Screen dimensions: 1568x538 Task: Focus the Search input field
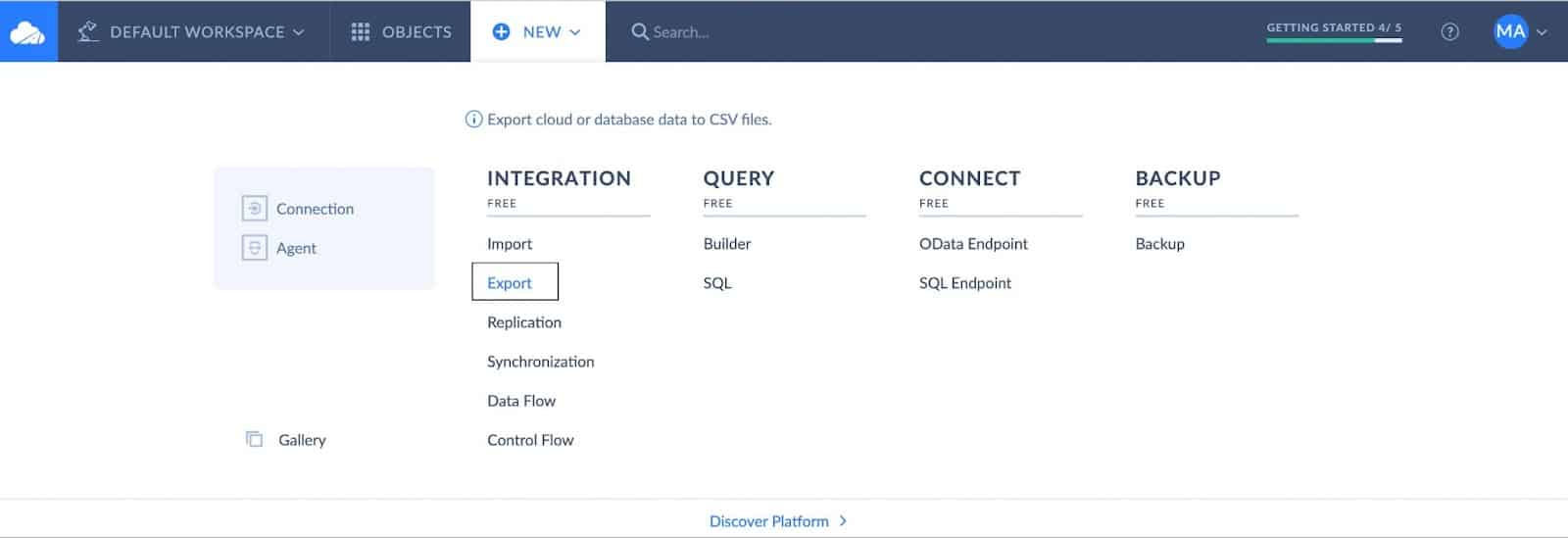(x=681, y=32)
